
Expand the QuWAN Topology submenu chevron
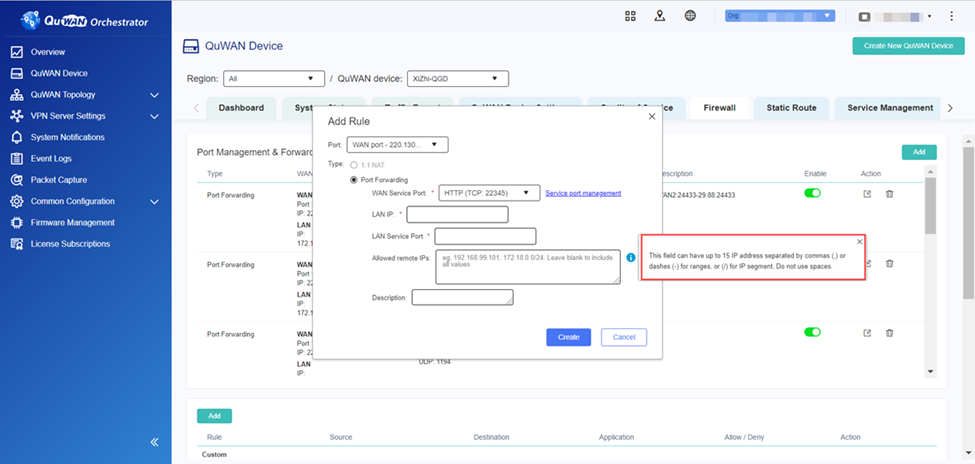(x=155, y=95)
